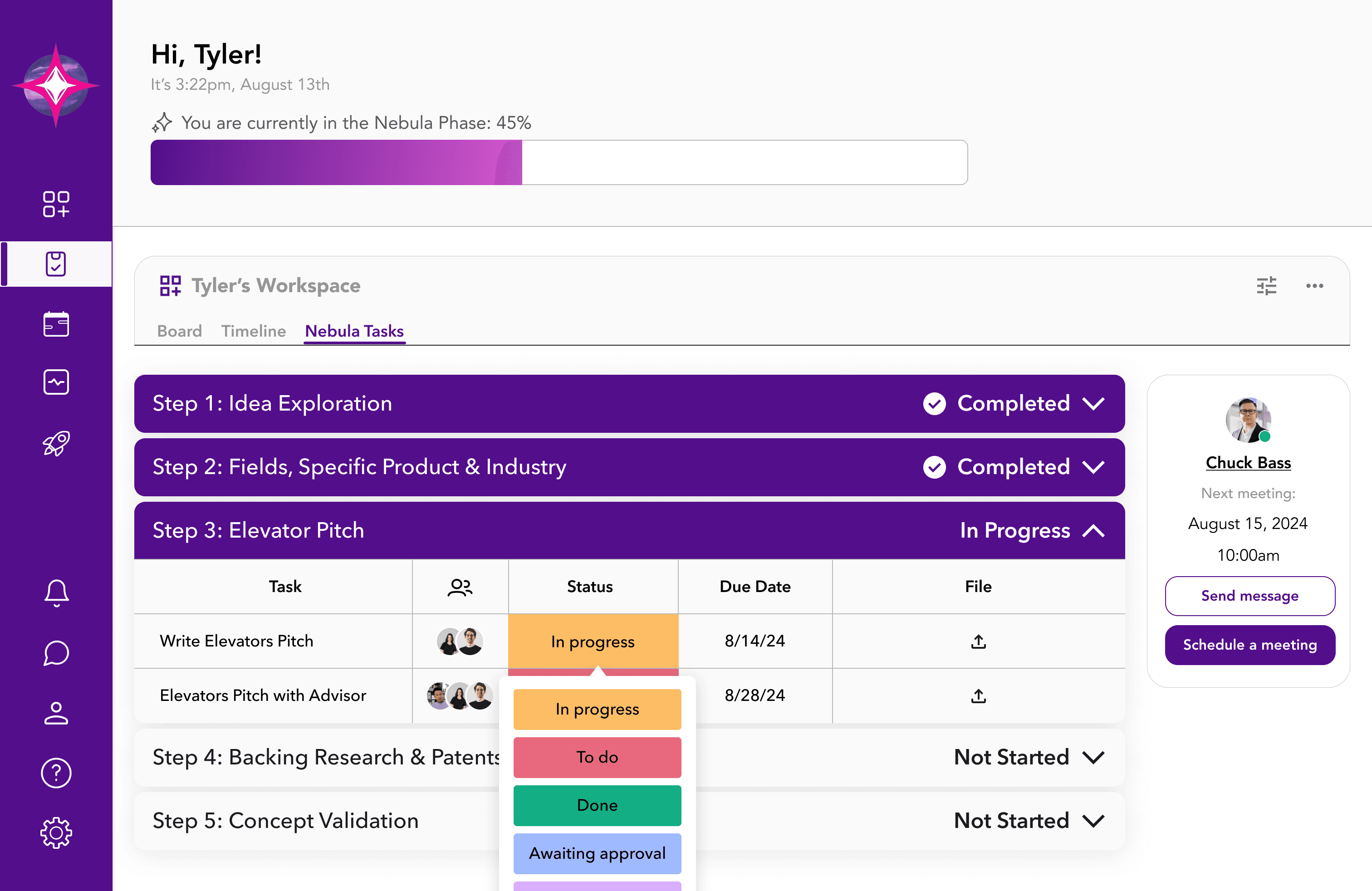Open notifications bell icon
1372x891 pixels.
pyautogui.click(x=56, y=593)
